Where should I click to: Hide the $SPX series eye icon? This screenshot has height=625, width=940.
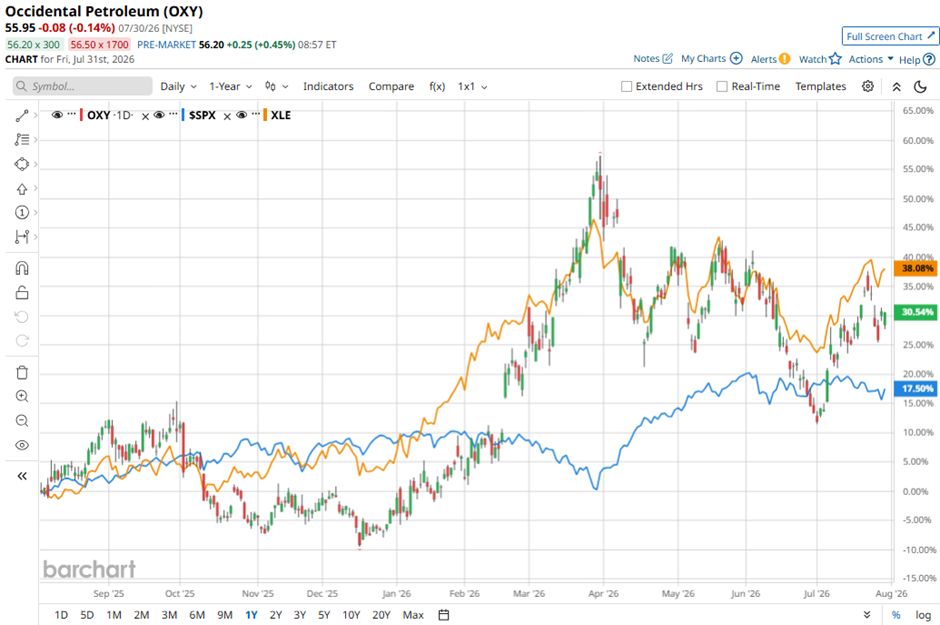159,115
